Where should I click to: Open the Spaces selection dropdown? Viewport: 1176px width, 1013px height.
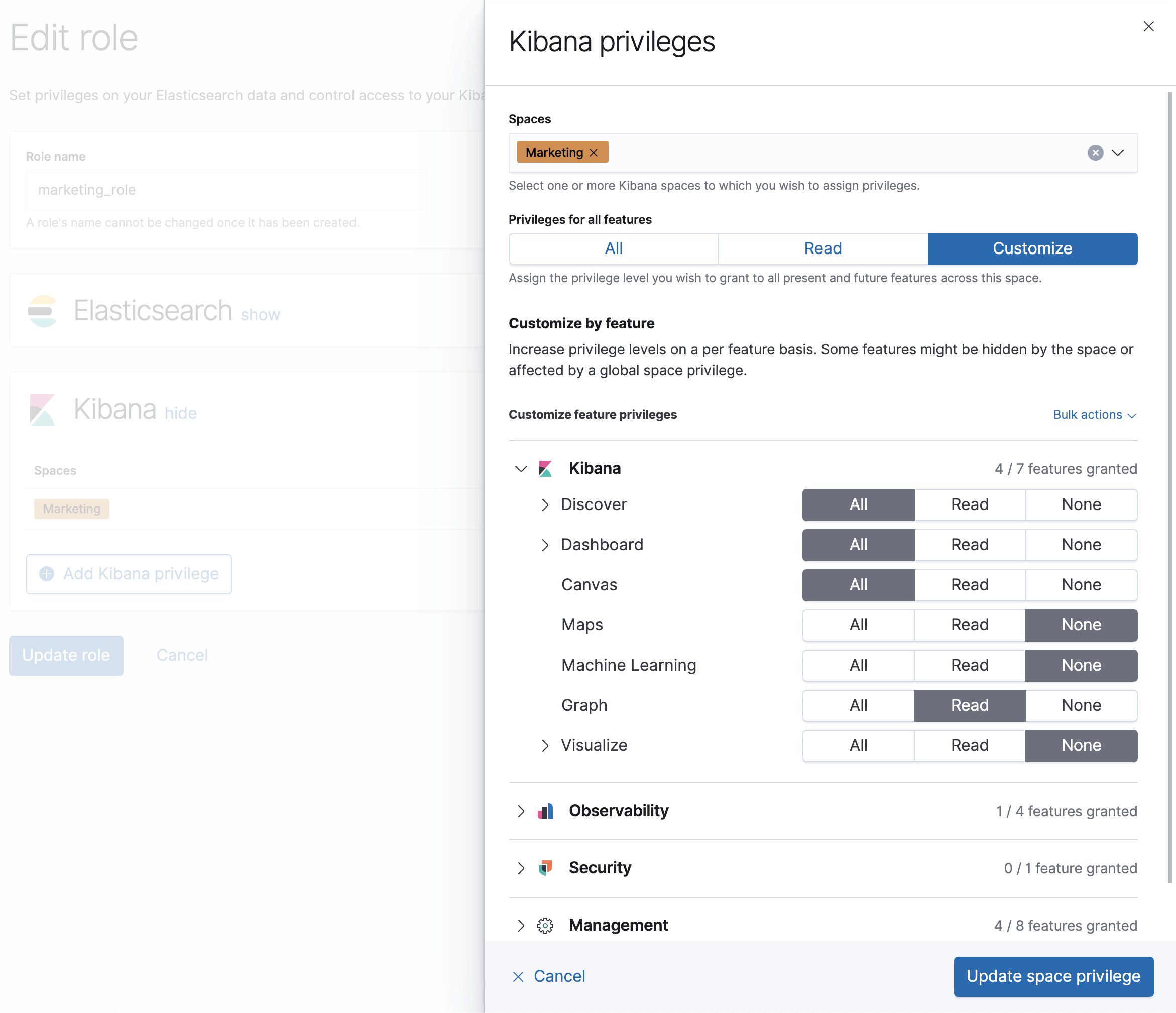[1118, 153]
